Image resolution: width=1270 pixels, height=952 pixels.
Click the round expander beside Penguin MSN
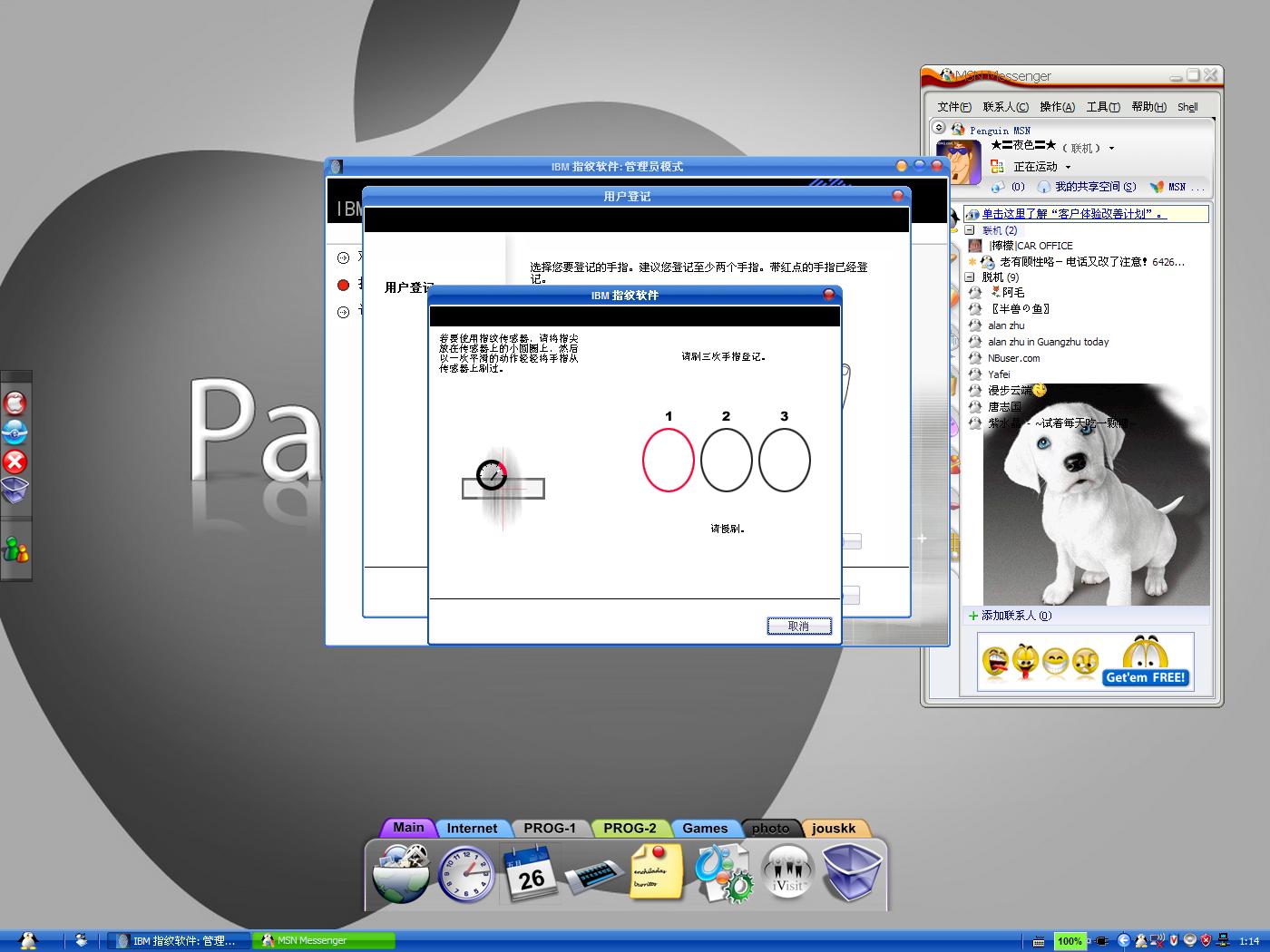click(x=940, y=128)
